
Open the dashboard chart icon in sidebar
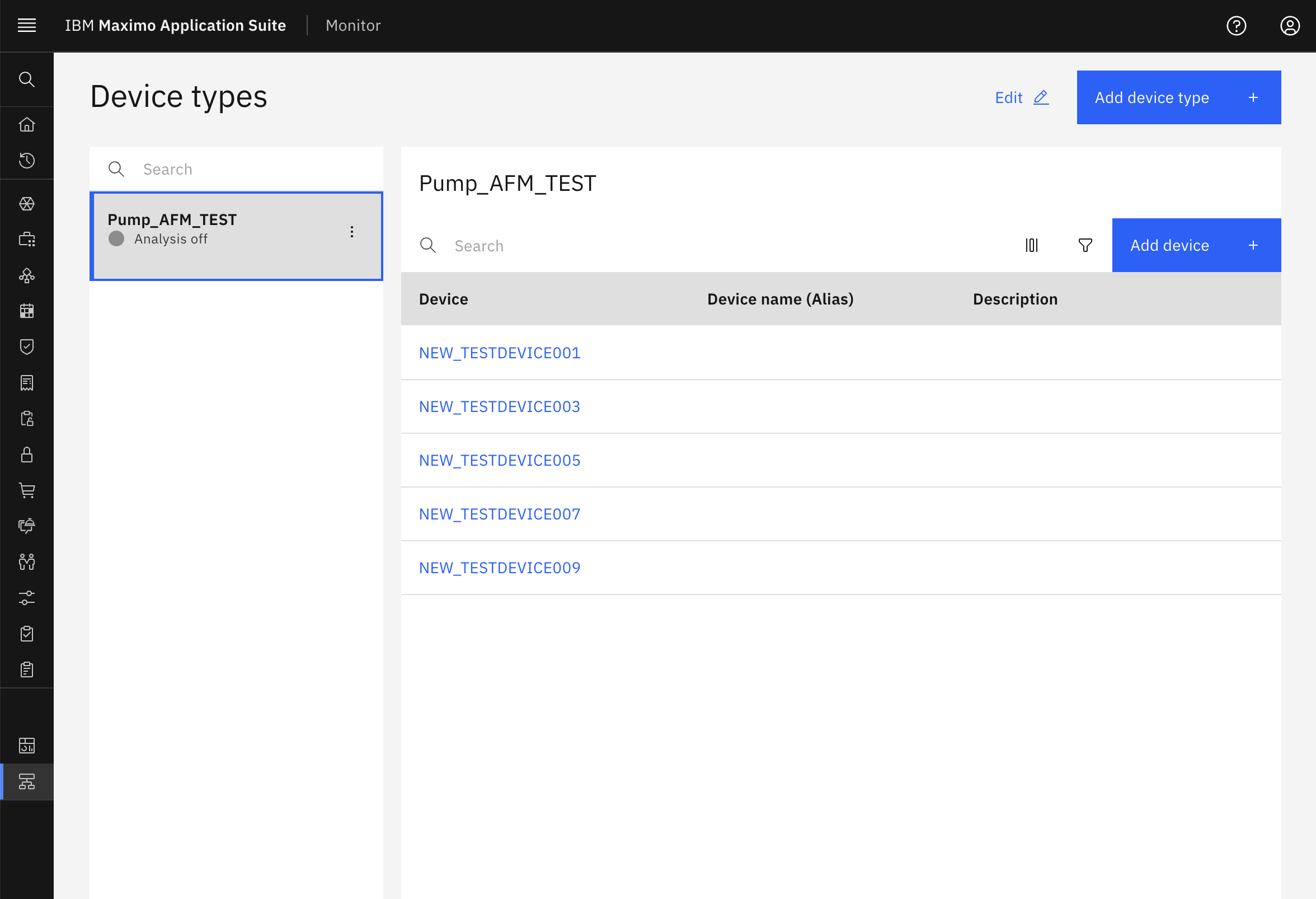27,746
